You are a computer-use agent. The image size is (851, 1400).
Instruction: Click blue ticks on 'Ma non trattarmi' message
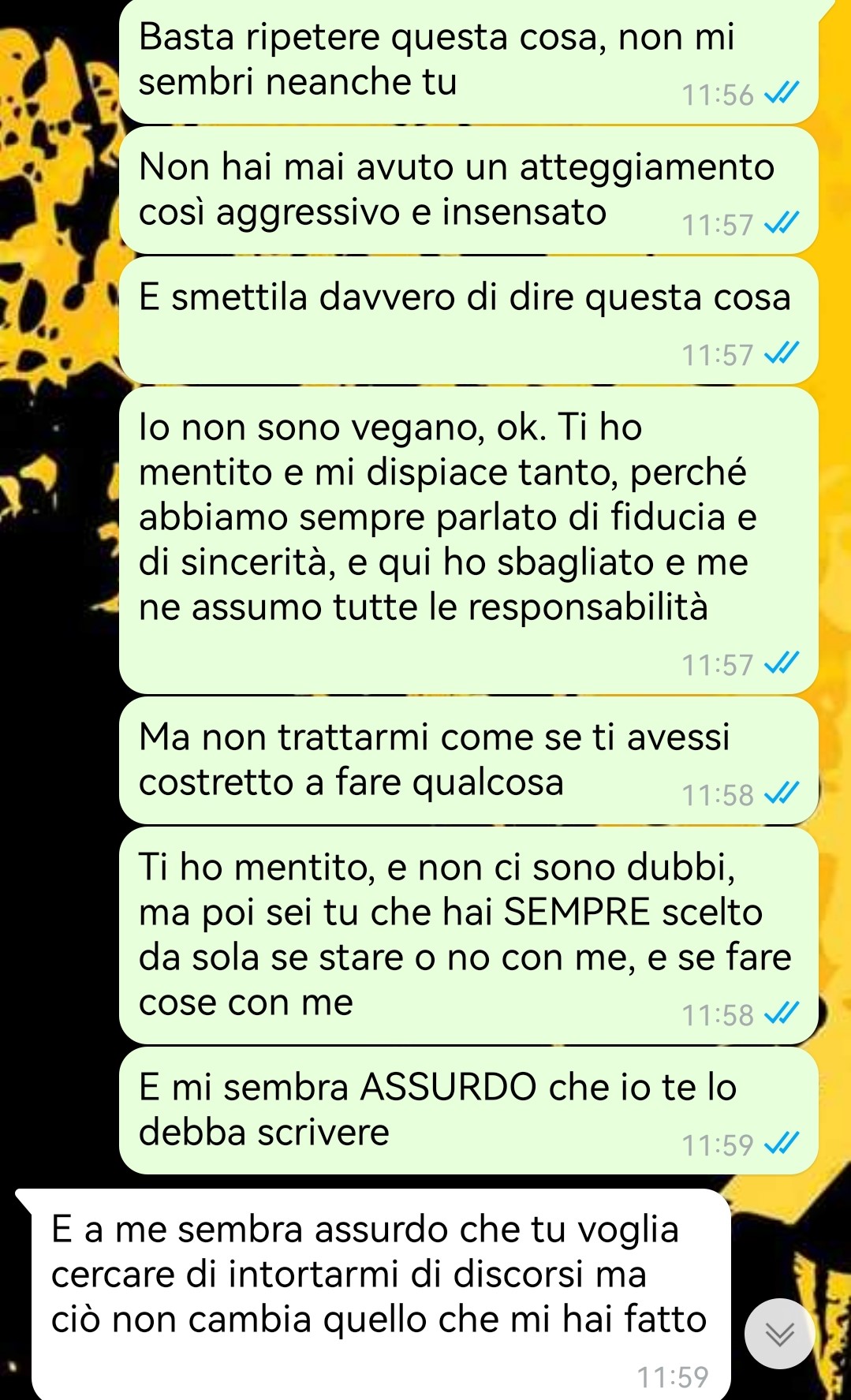(x=782, y=795)
